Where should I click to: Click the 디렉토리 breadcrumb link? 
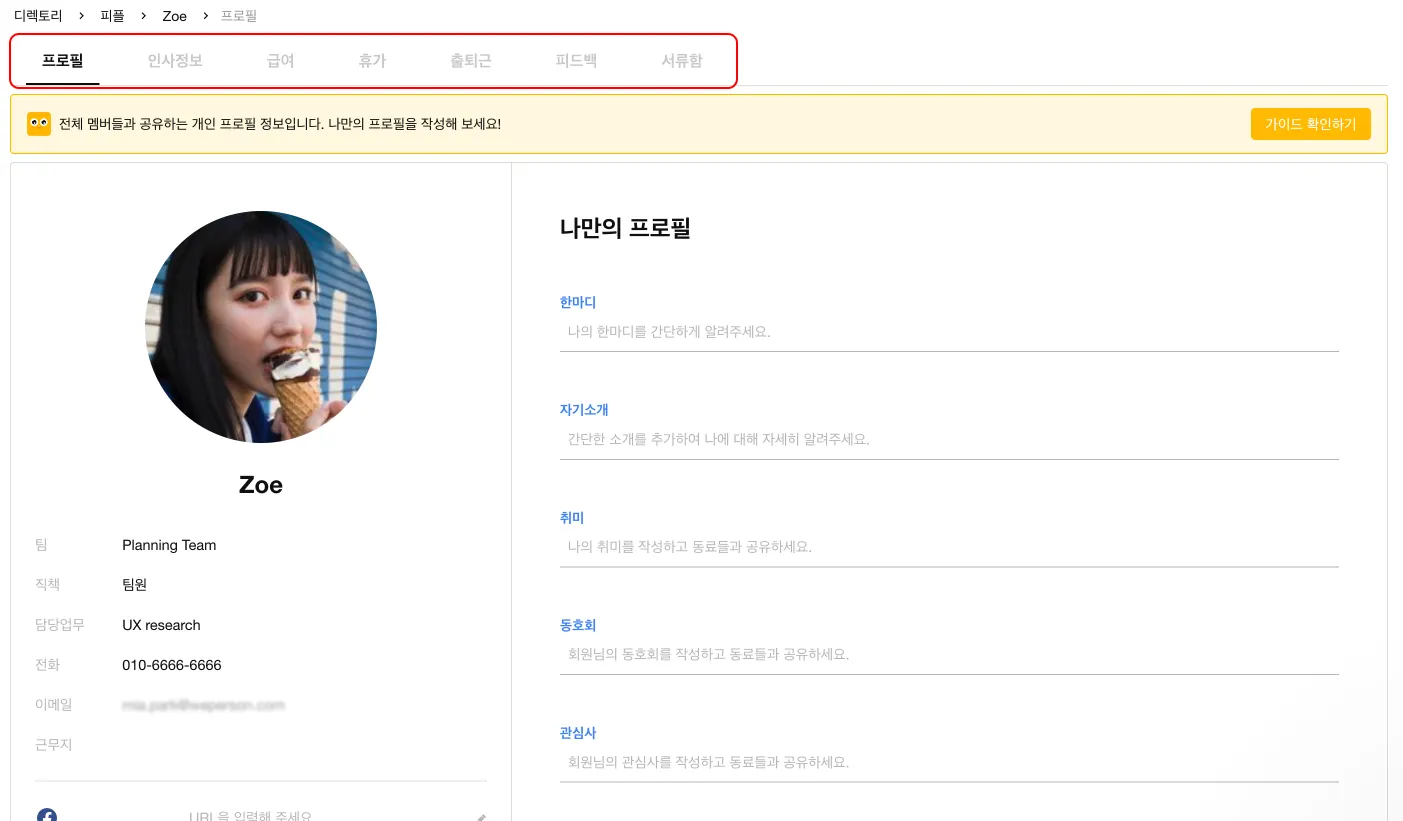point(38,16)
